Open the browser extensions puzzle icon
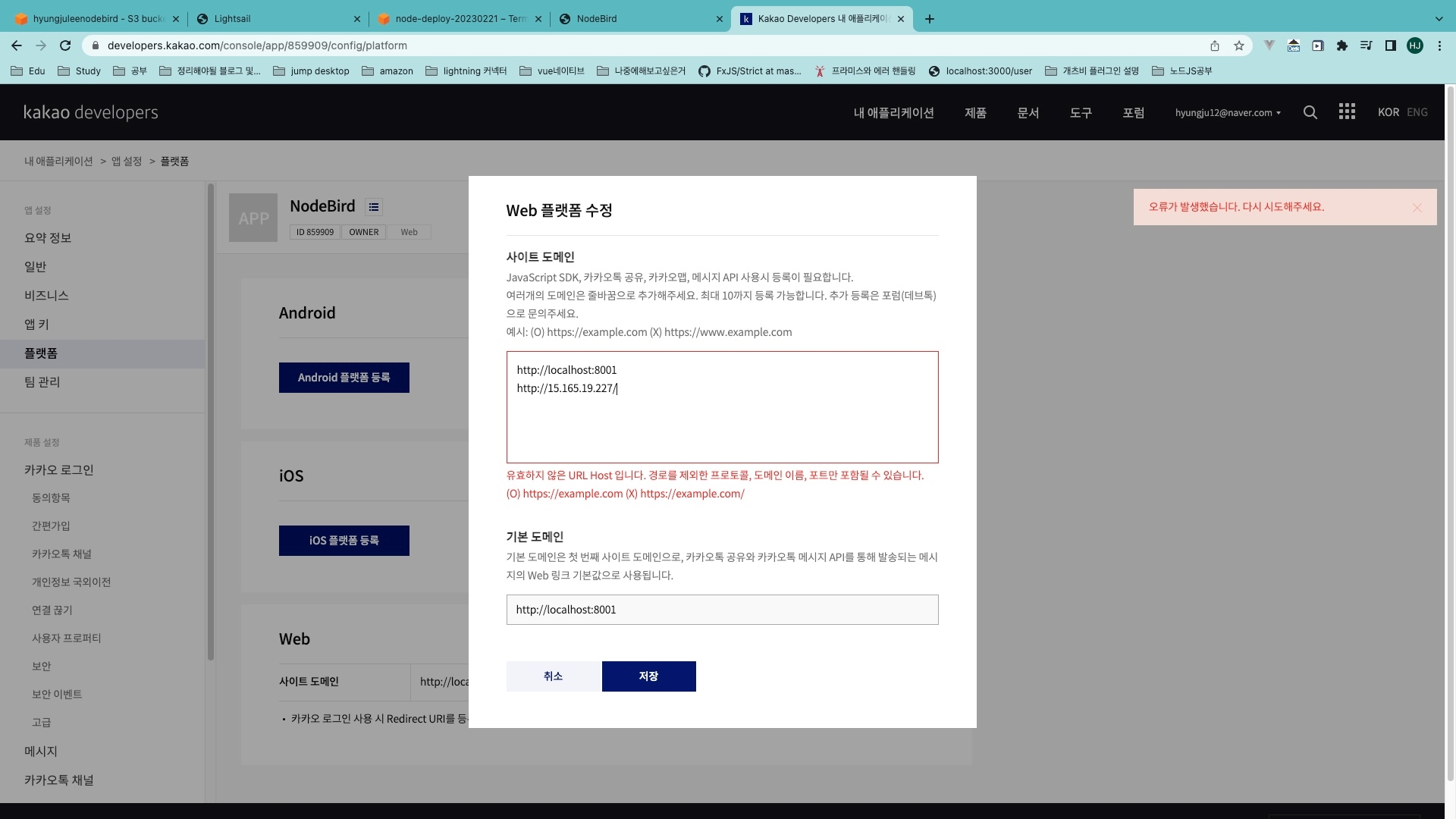Screen dimensions: 1456x819 (x=1342, y=45)
